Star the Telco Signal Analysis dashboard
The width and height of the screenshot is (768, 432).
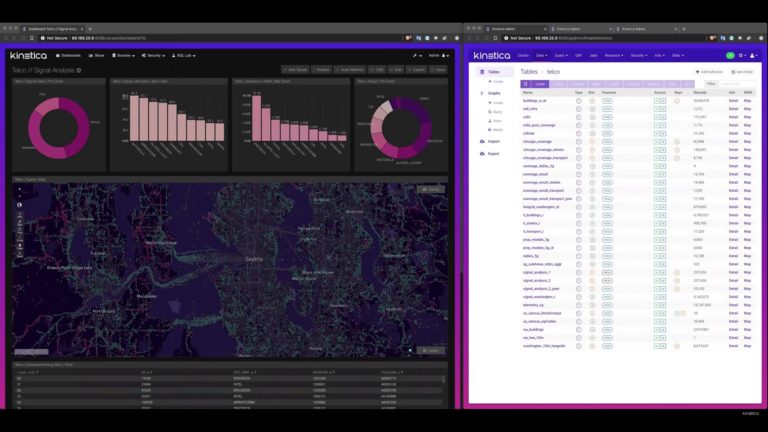point(79,71)
